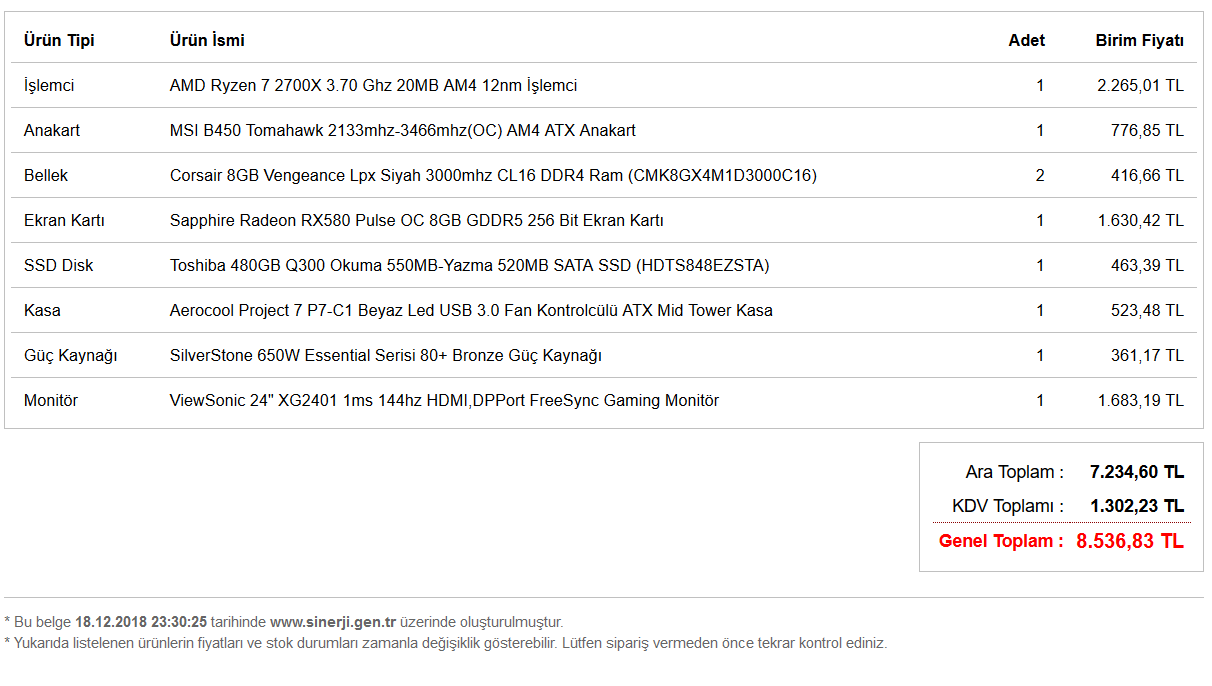Click the quantity 1 in Monitör row
This screenshot has width=1212, height=686.
tap(1040, 401)
